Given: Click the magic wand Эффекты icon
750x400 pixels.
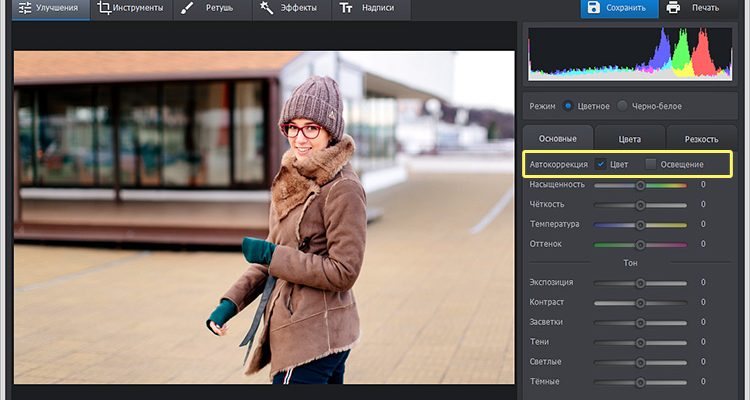Looking at the screenshot, I should pyautogui.click(x=266, y=8).
